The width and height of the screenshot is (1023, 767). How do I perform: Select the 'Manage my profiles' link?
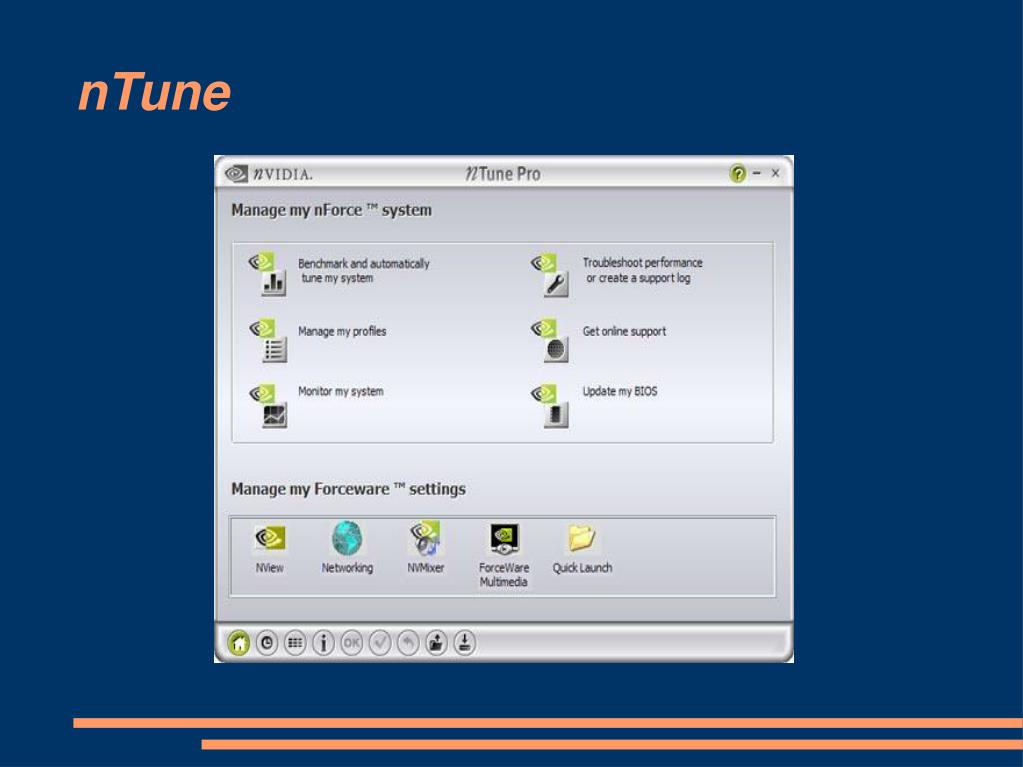[342, 331]
